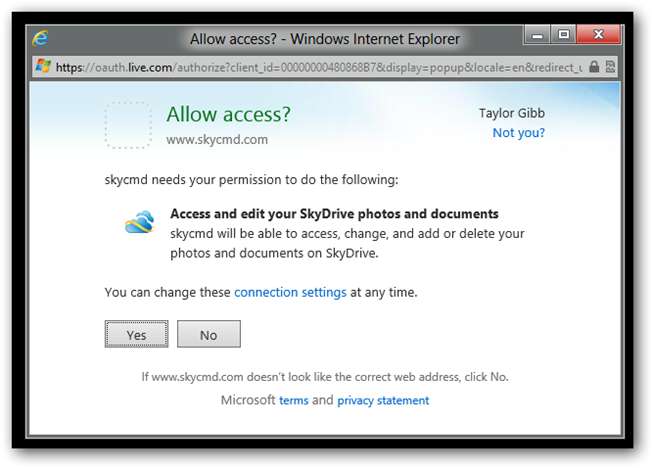This screenshot has width=653, height=468.
Task: Click the Internet Explorer logo in title bar
Action: pyautogui.click(x=41, y=40)
